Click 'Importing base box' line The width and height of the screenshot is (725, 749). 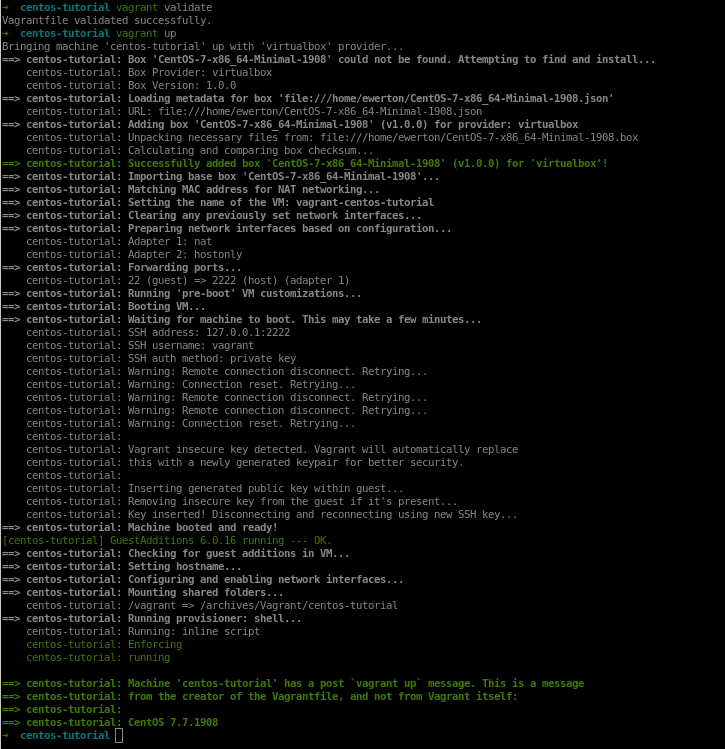click(x=221, y=176)
